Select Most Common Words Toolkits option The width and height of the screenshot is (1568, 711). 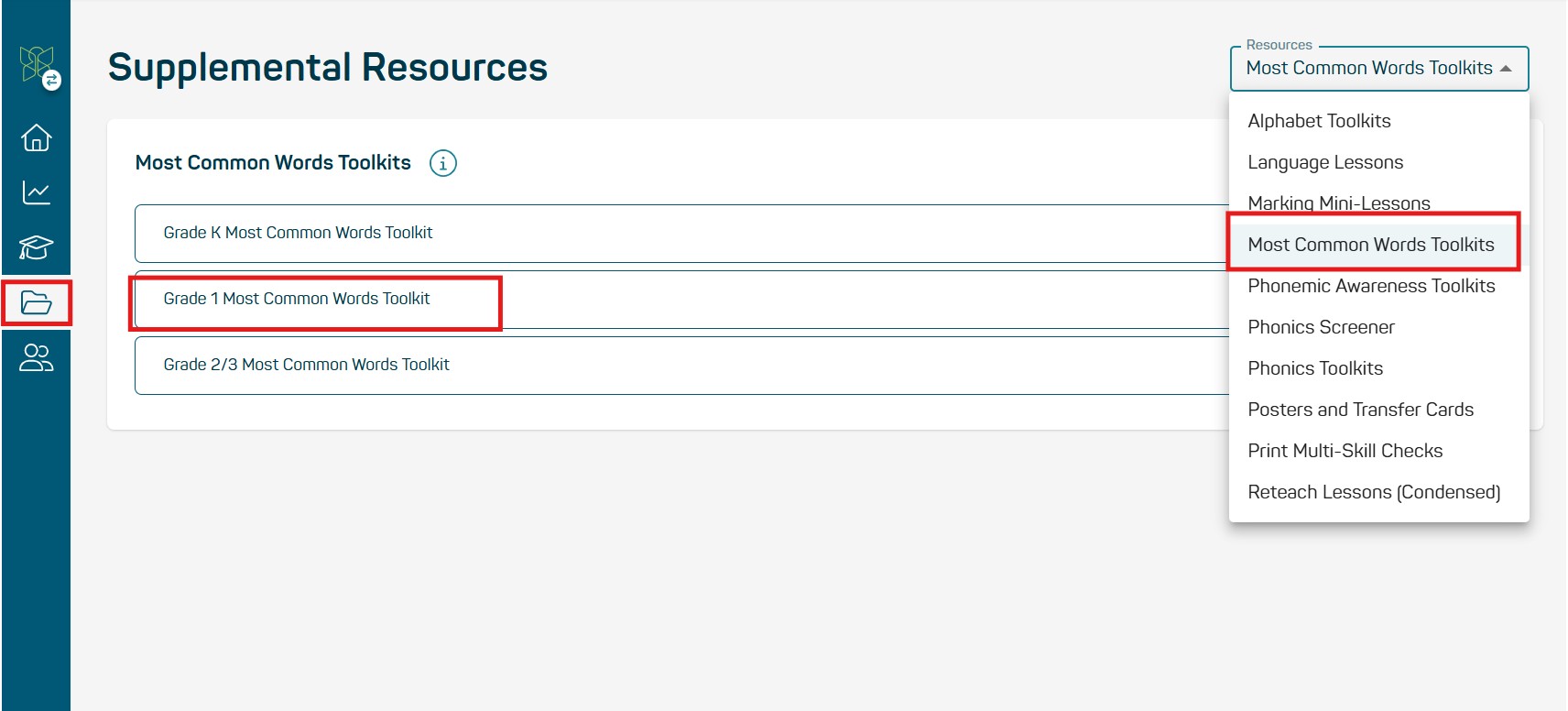tap(1370, 245)
